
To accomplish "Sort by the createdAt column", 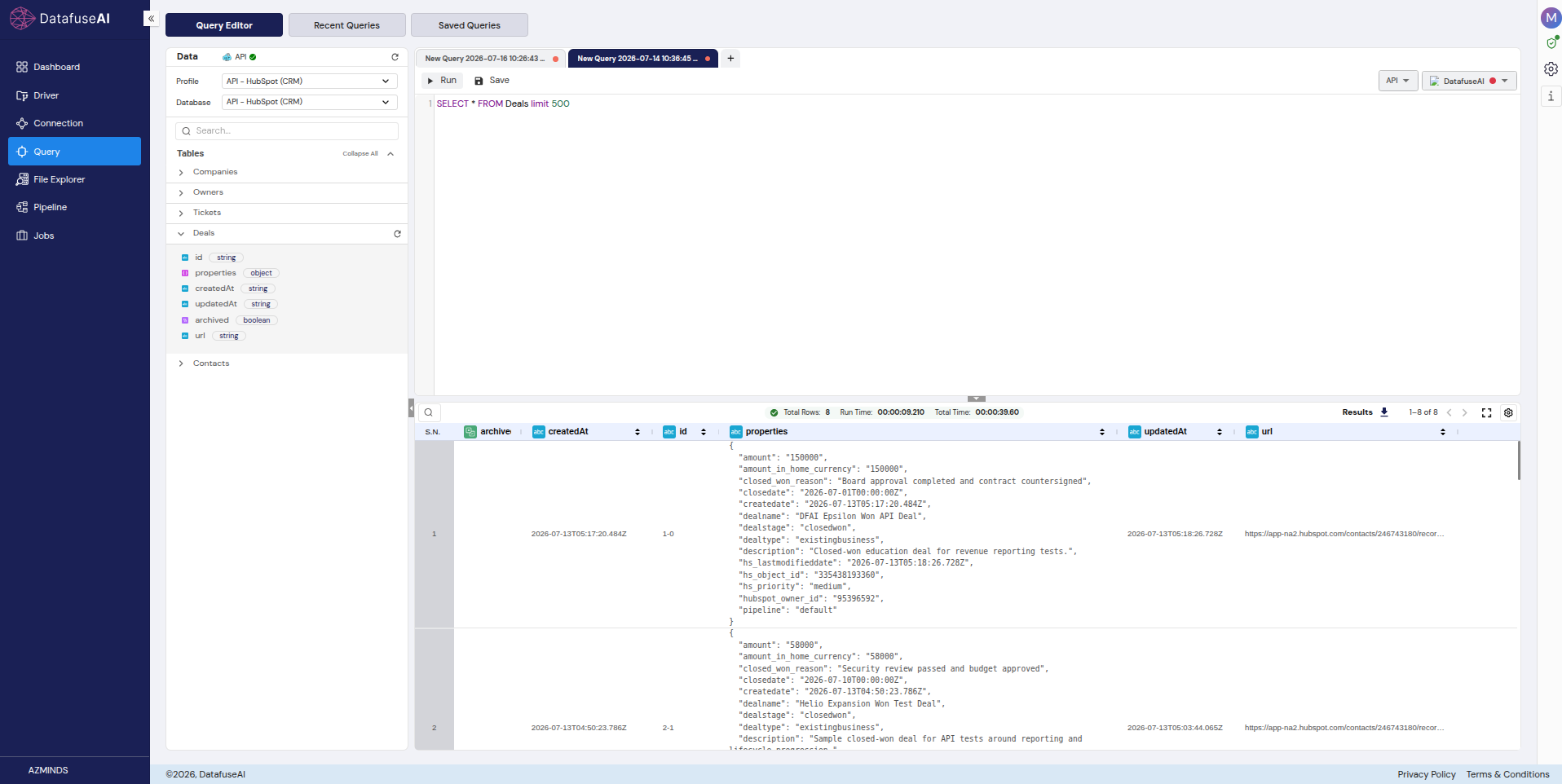I will tap(638, 432).
